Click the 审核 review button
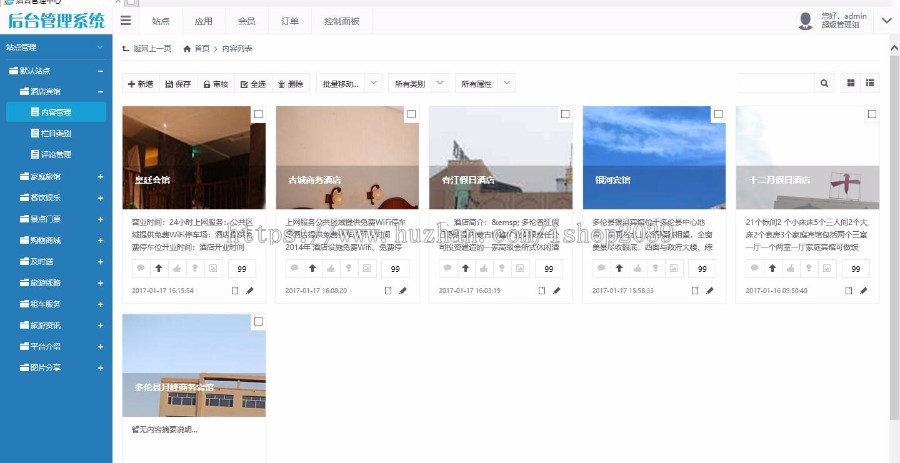Image resolution: width=900 pixels, height=463 pixels. (216, 83)
